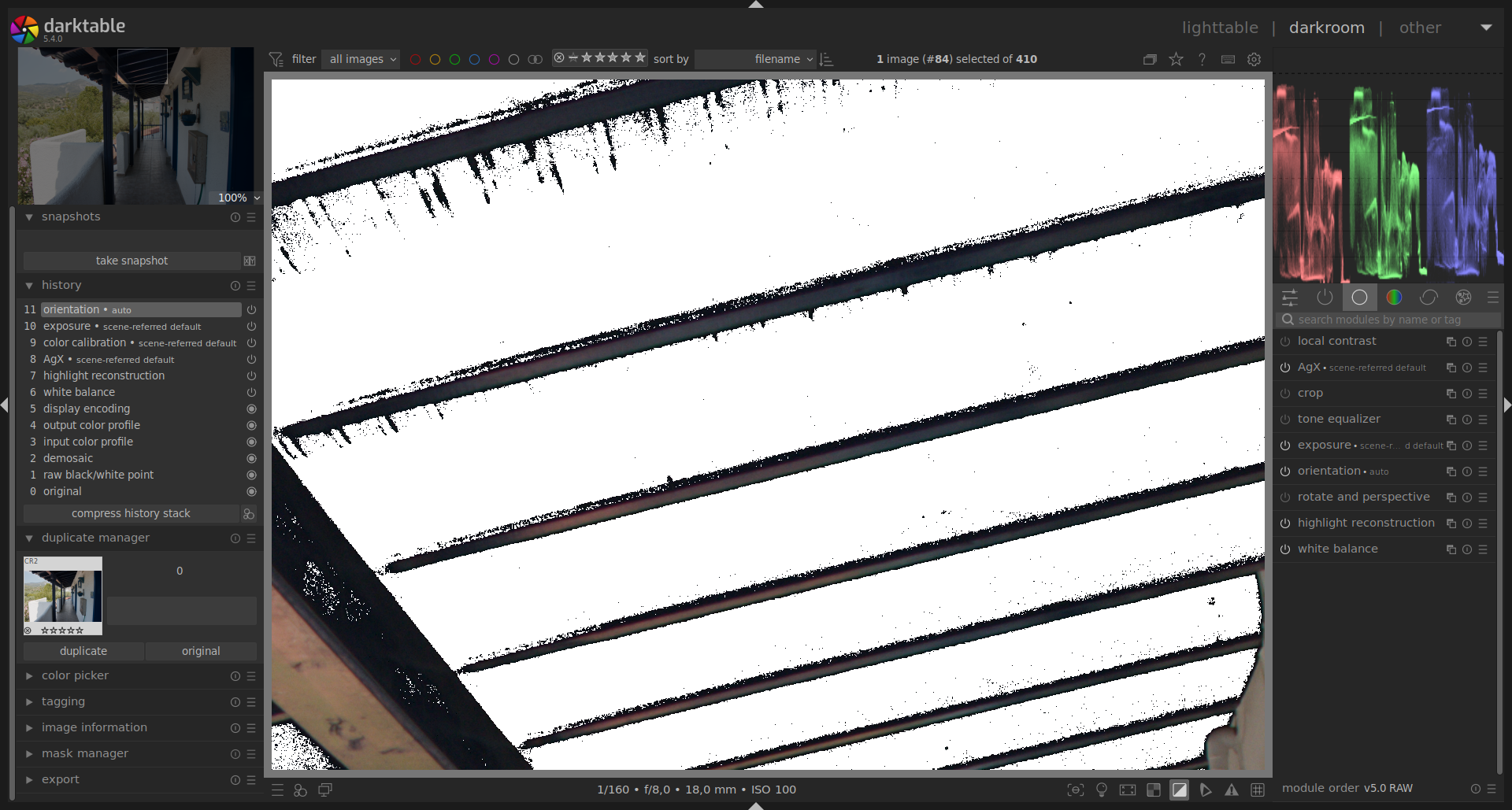Toggle the clipping indication icon

tap(1179, 790)
